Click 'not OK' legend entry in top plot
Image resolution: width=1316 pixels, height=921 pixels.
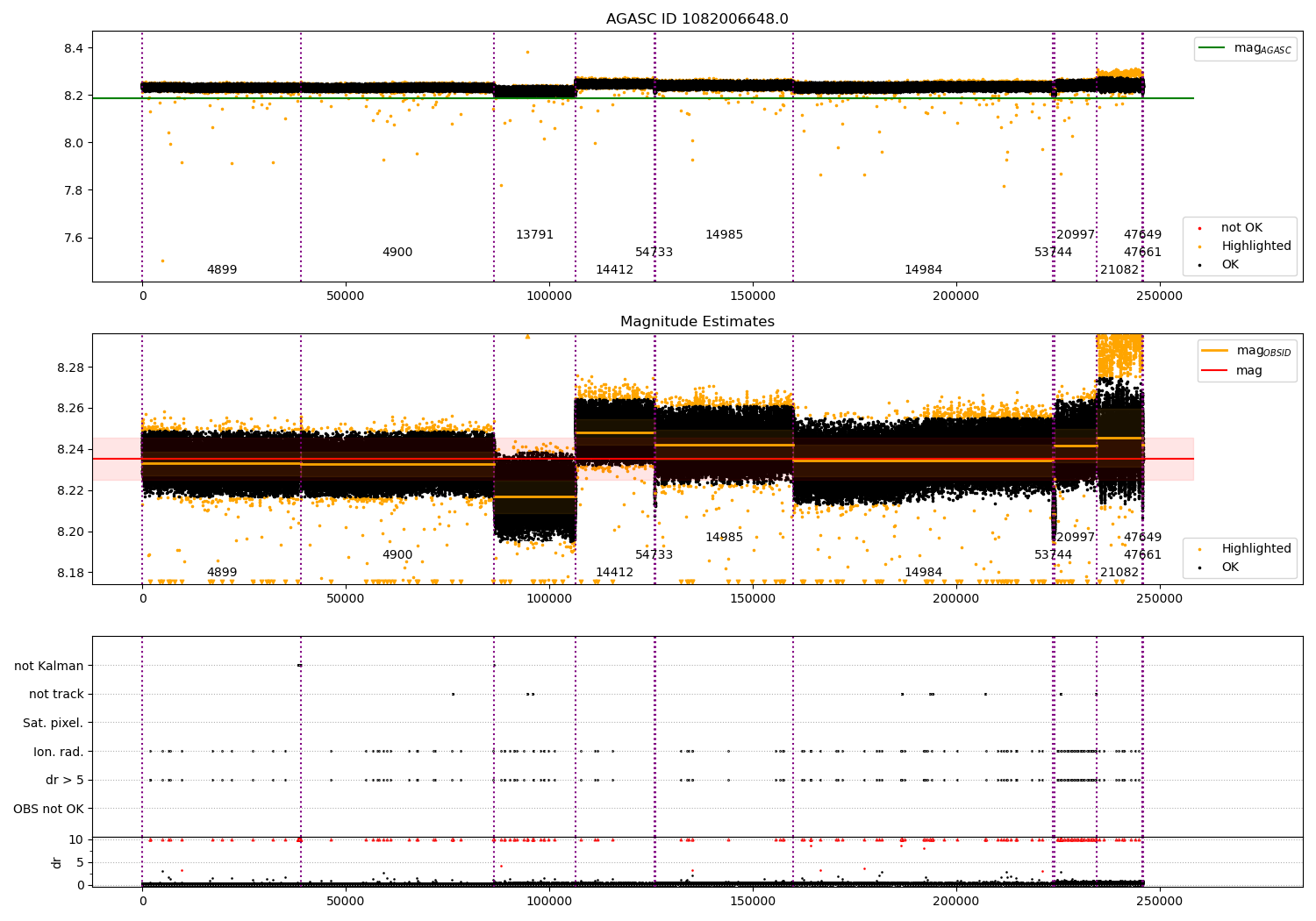tap(1241, 228)
